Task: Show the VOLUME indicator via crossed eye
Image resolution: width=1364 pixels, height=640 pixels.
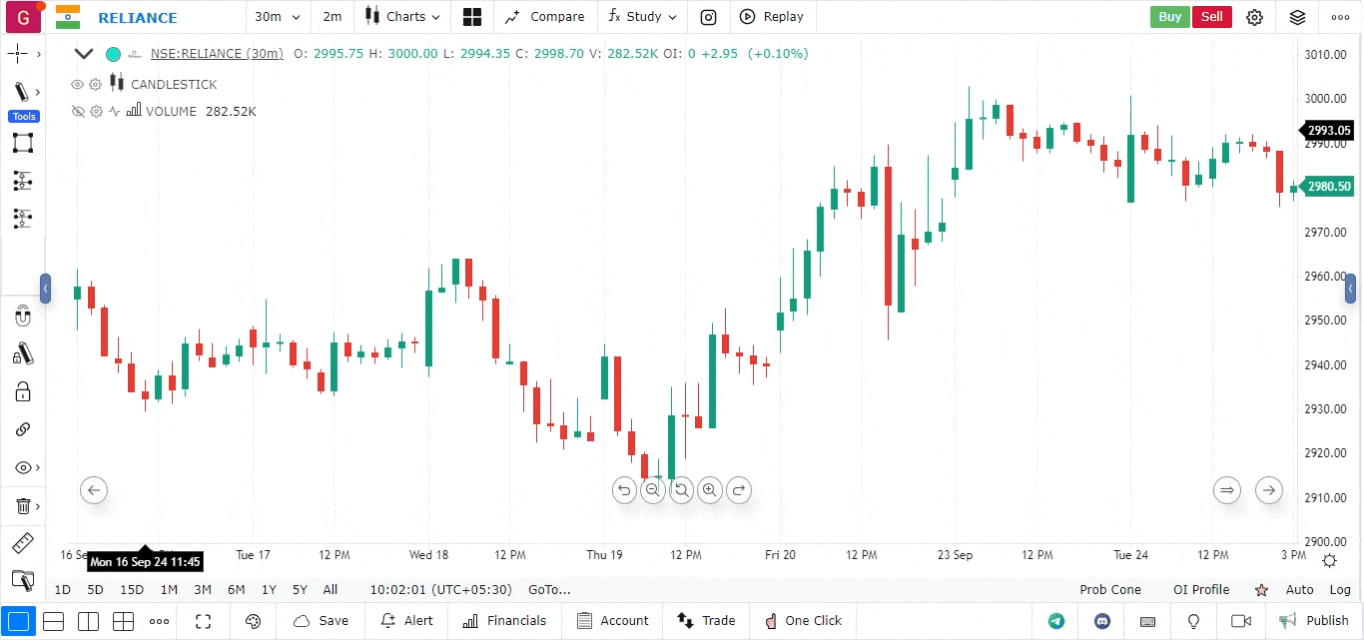Action: (x=77, y=112)
